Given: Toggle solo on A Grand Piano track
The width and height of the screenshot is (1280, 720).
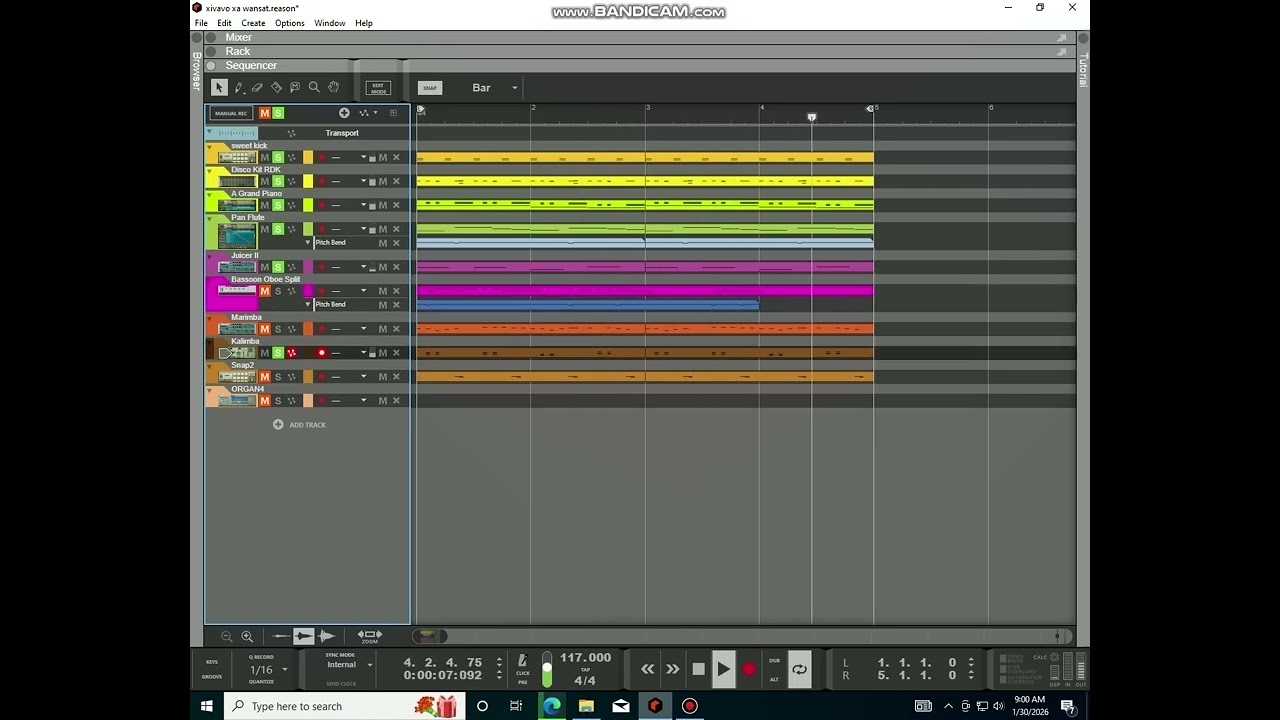Looking at the screenshot, I should (x=278, y=205).
